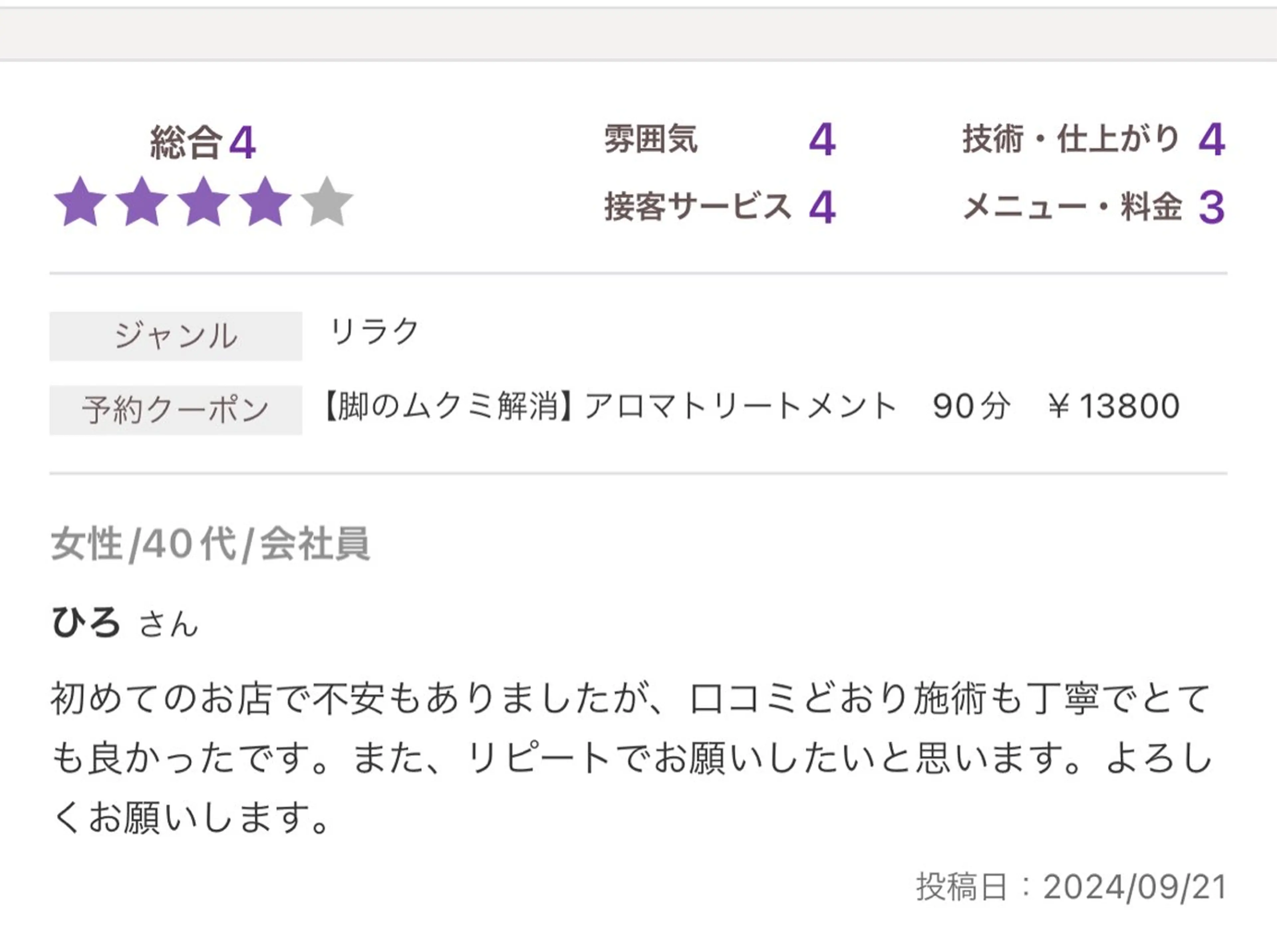Click the first purple rating star
This screenshot has width=1277, height=952.
[81, 203]
